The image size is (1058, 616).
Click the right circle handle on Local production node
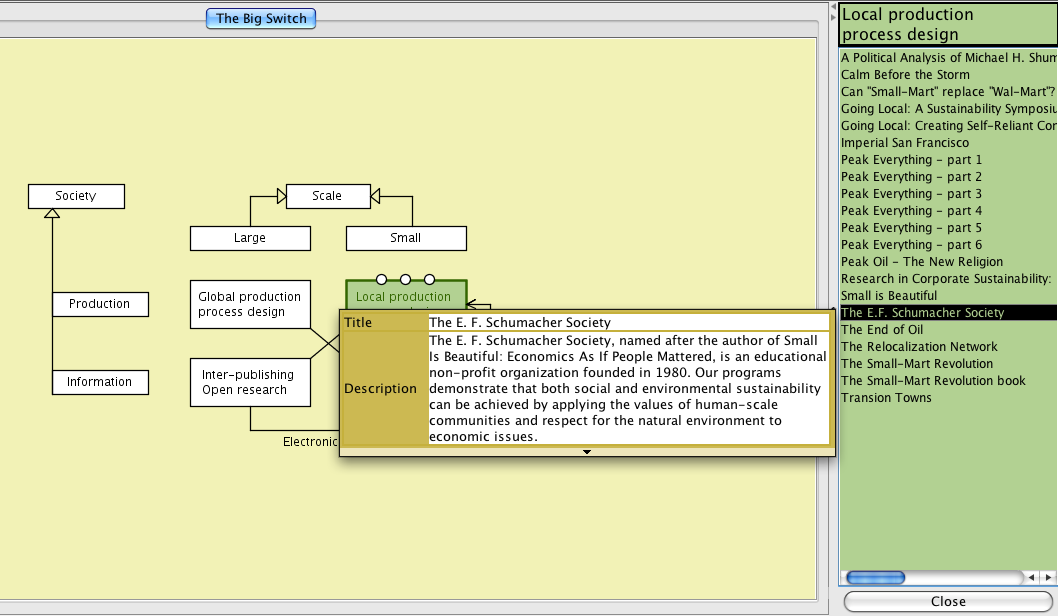[x=429, y=280]
